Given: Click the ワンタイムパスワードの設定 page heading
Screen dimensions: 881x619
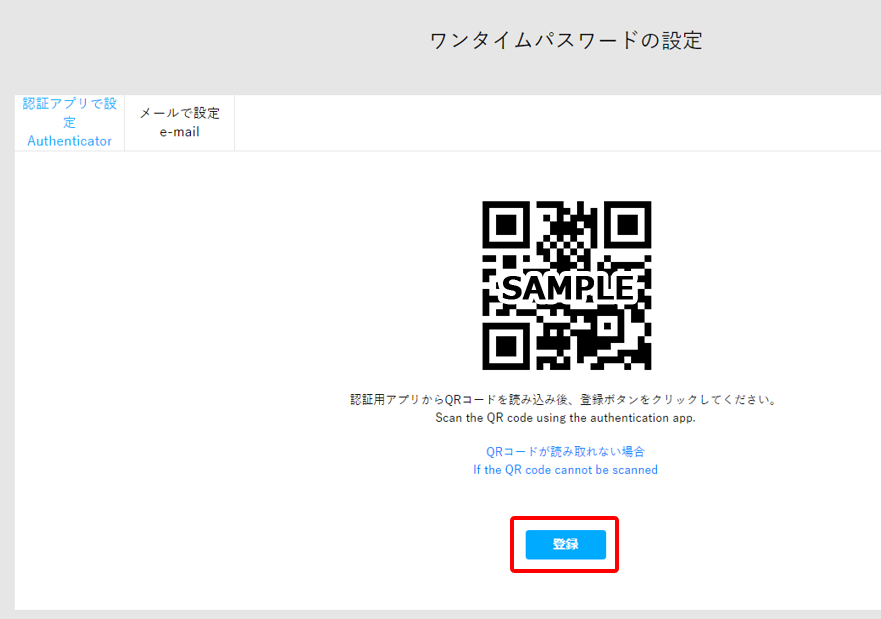Looking at the screenshot, I should [x=566, y=40].
